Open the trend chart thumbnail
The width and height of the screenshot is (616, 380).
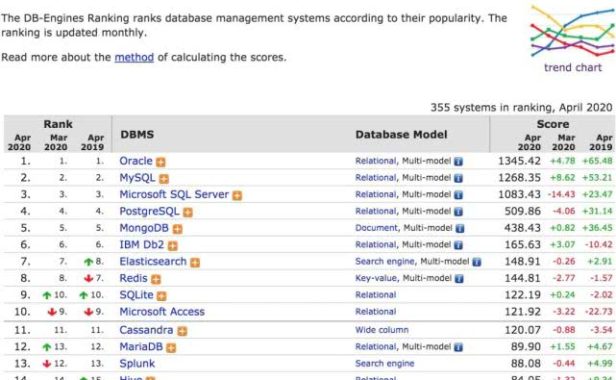(572, 31)
